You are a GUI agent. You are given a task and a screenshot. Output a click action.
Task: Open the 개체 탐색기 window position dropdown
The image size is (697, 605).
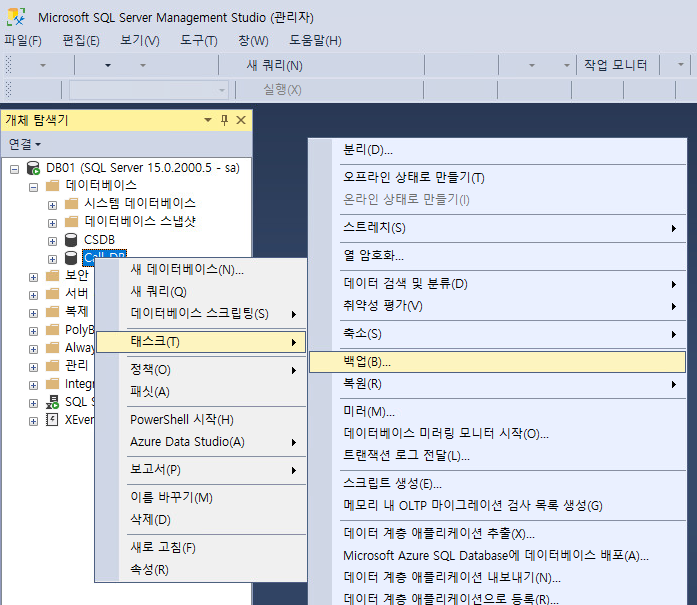pos(208,120)
